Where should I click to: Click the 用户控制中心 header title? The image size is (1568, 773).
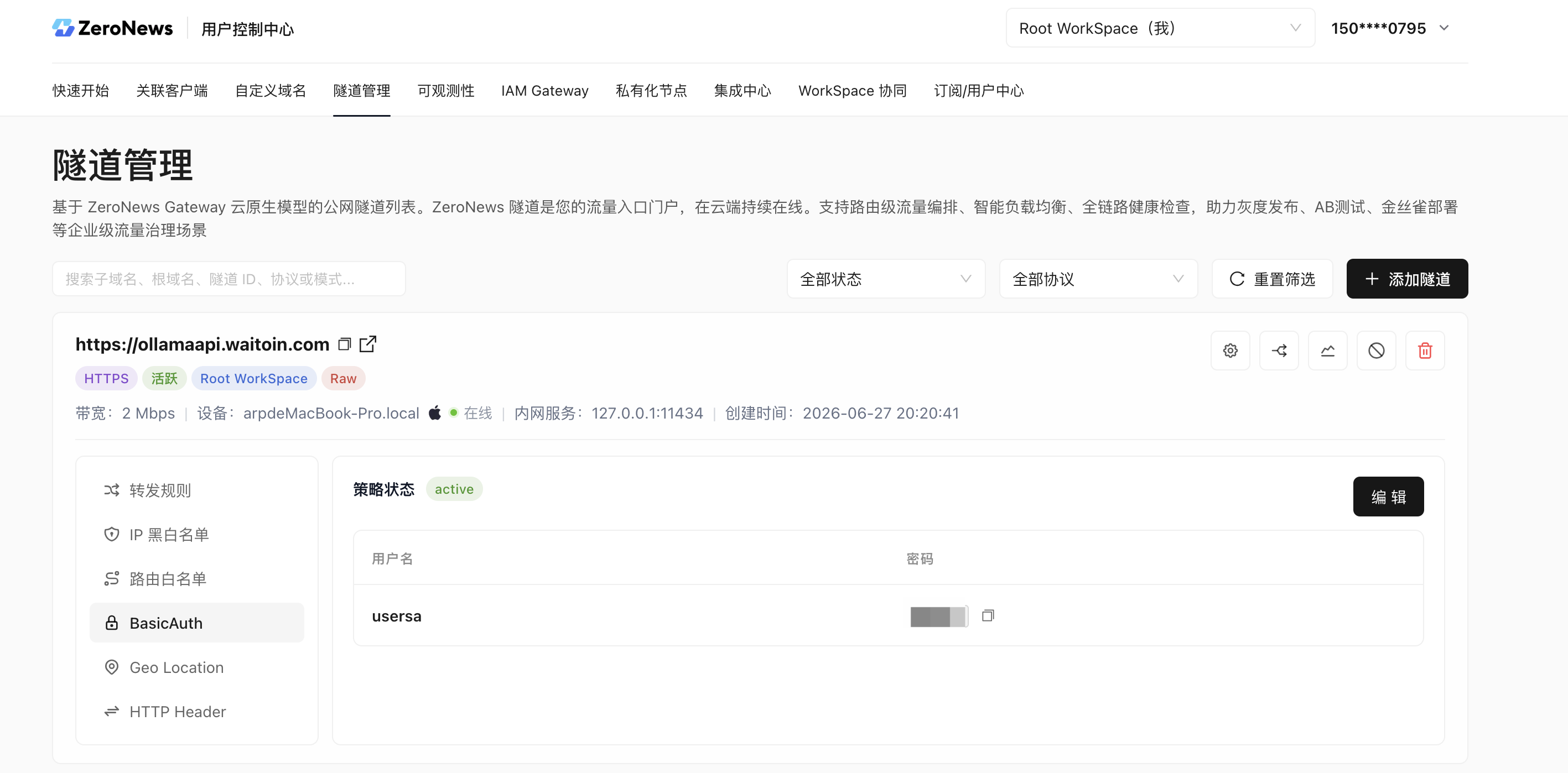tap(248, 29)
